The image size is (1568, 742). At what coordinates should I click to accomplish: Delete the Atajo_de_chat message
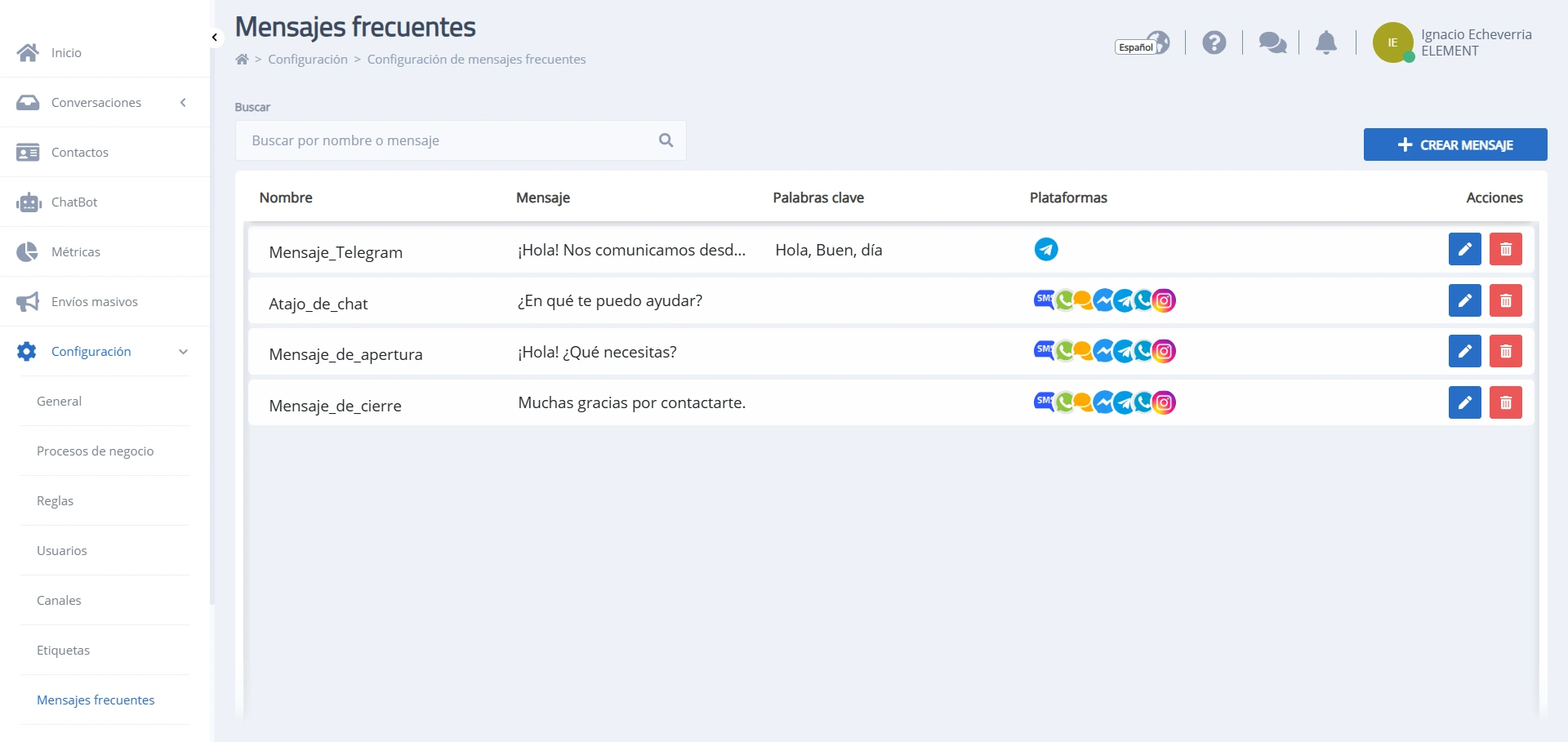click(1505, 300)
